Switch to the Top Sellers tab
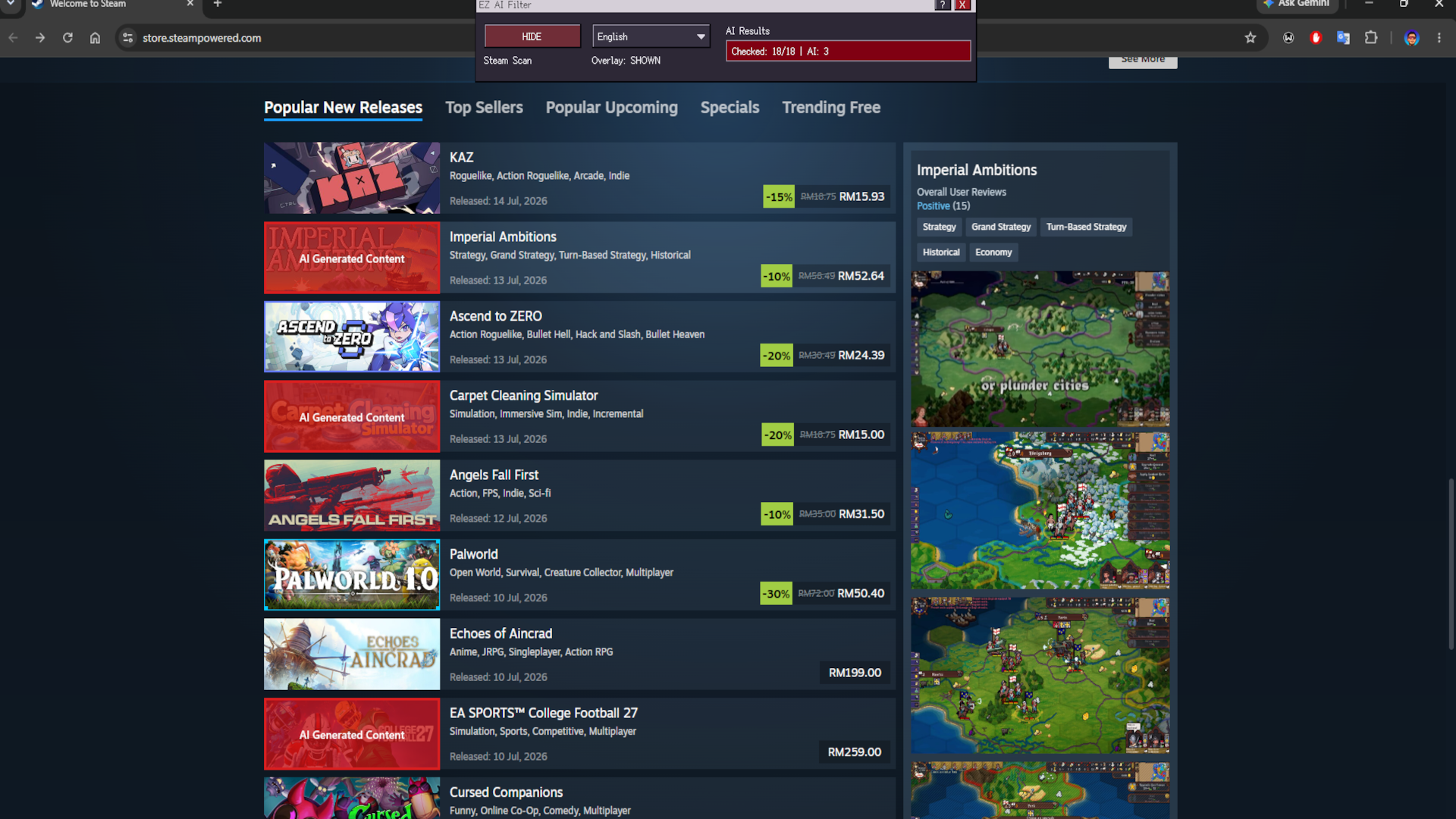The height and width of the screenshot is (819, 1456). pyautogui.click(x=484, y=108)
